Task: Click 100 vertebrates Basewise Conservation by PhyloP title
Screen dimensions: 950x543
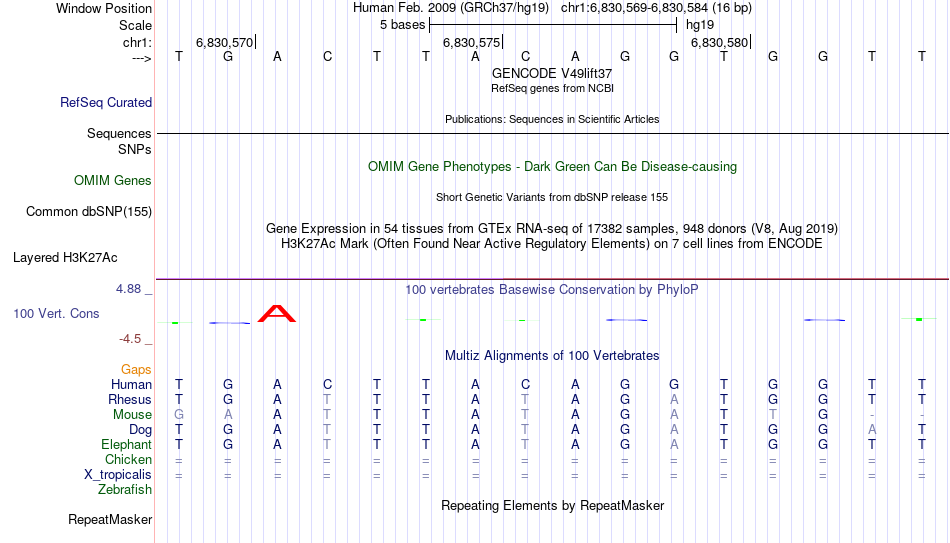Action: tap(552, 290)
